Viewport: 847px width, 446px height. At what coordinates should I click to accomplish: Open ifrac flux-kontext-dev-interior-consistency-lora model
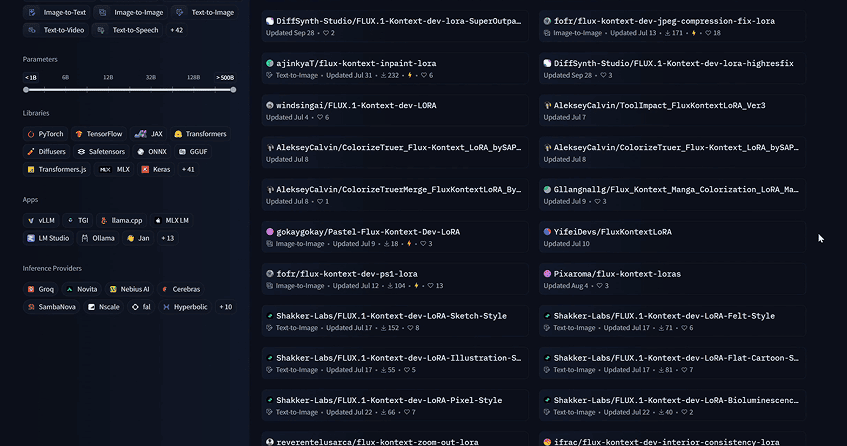[673, 439]
